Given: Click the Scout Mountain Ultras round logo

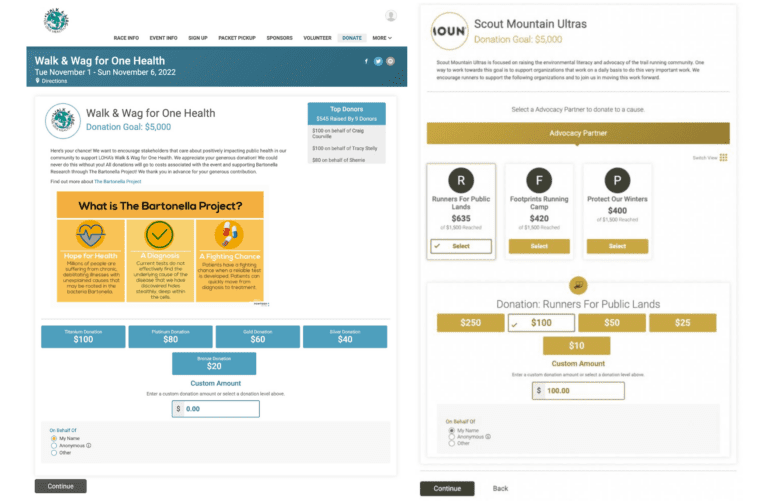Looking at the screenshot, I should [x=449, y=31].
